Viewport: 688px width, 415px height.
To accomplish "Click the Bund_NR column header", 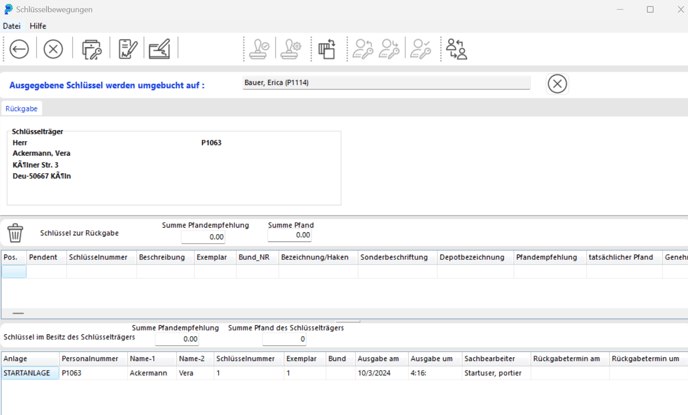I will 258,258.
